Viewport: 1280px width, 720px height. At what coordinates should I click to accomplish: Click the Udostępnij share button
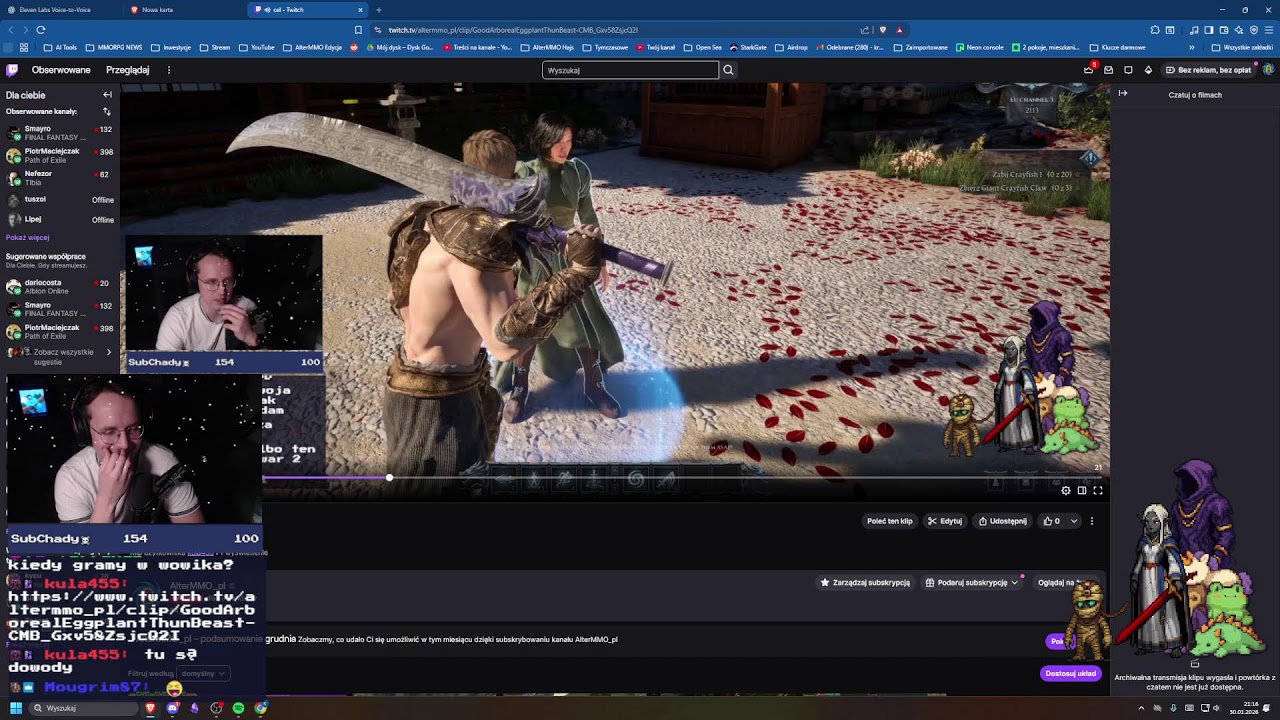(1003, 521)
